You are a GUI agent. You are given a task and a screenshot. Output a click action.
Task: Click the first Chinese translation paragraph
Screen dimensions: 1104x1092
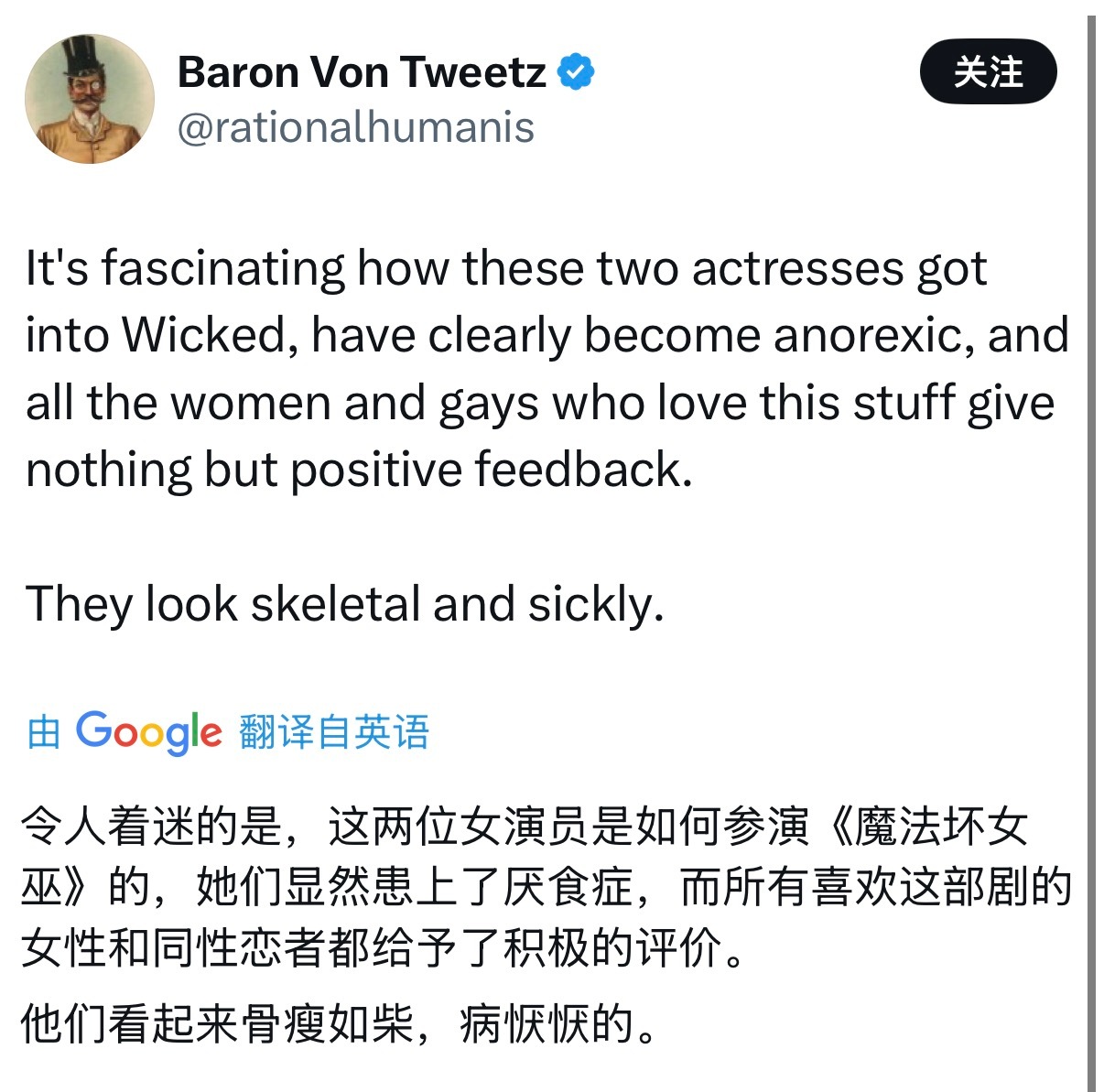pos(547,887)
